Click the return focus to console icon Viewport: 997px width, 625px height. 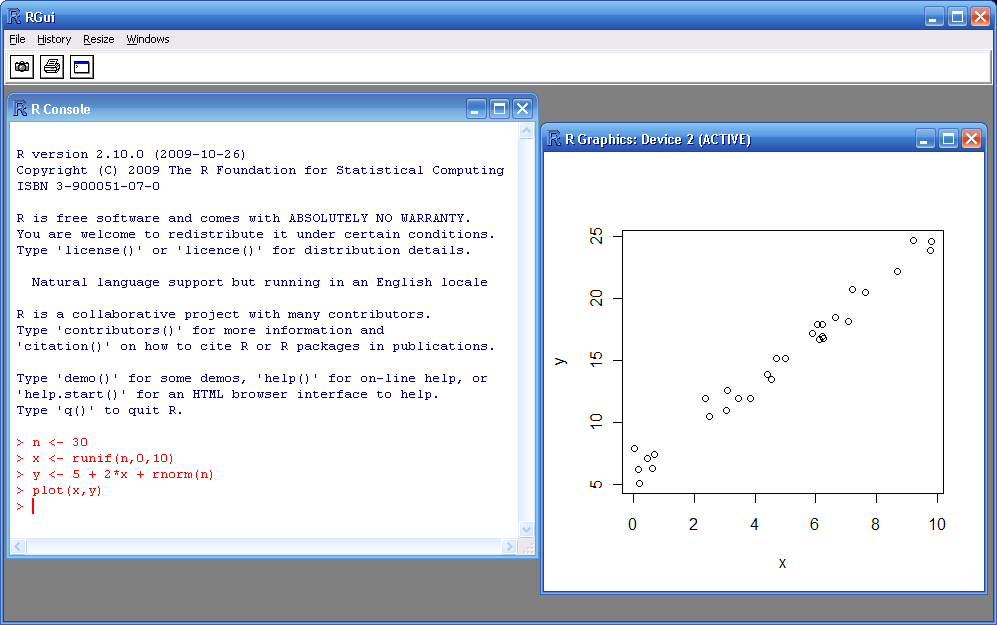point(82,67)
